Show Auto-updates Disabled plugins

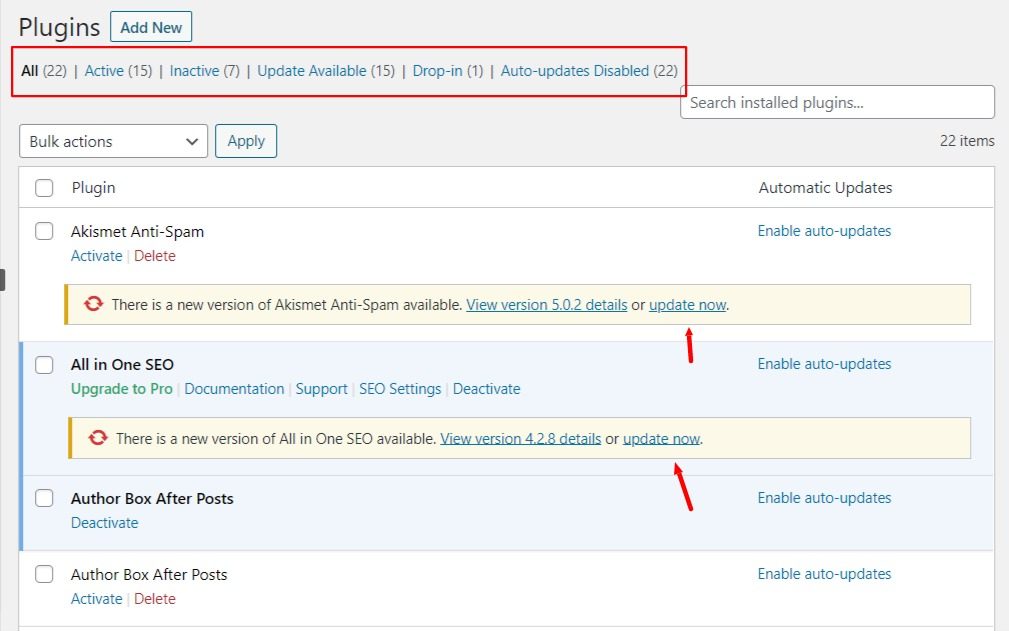click(575, 71)
